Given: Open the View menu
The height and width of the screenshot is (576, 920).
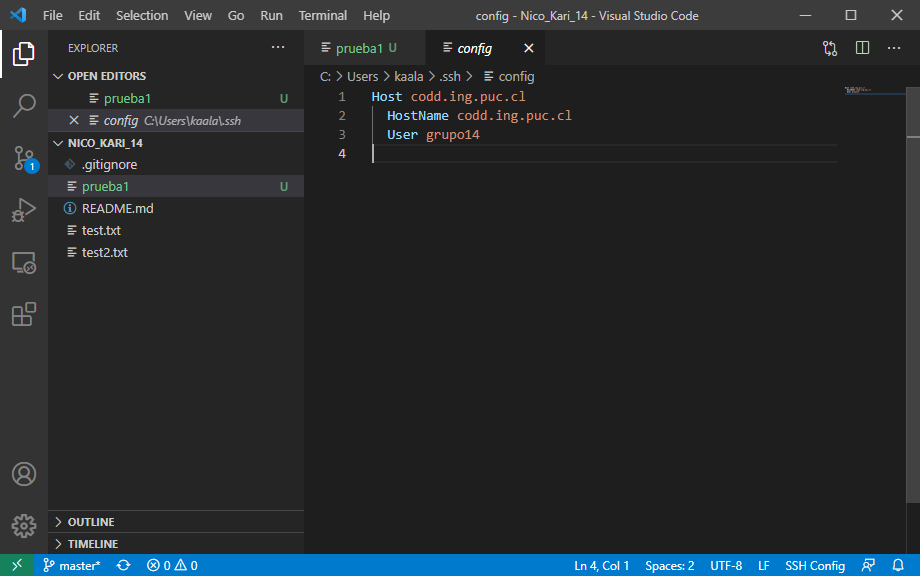Looking at the screenshot, I should [198, 16].
